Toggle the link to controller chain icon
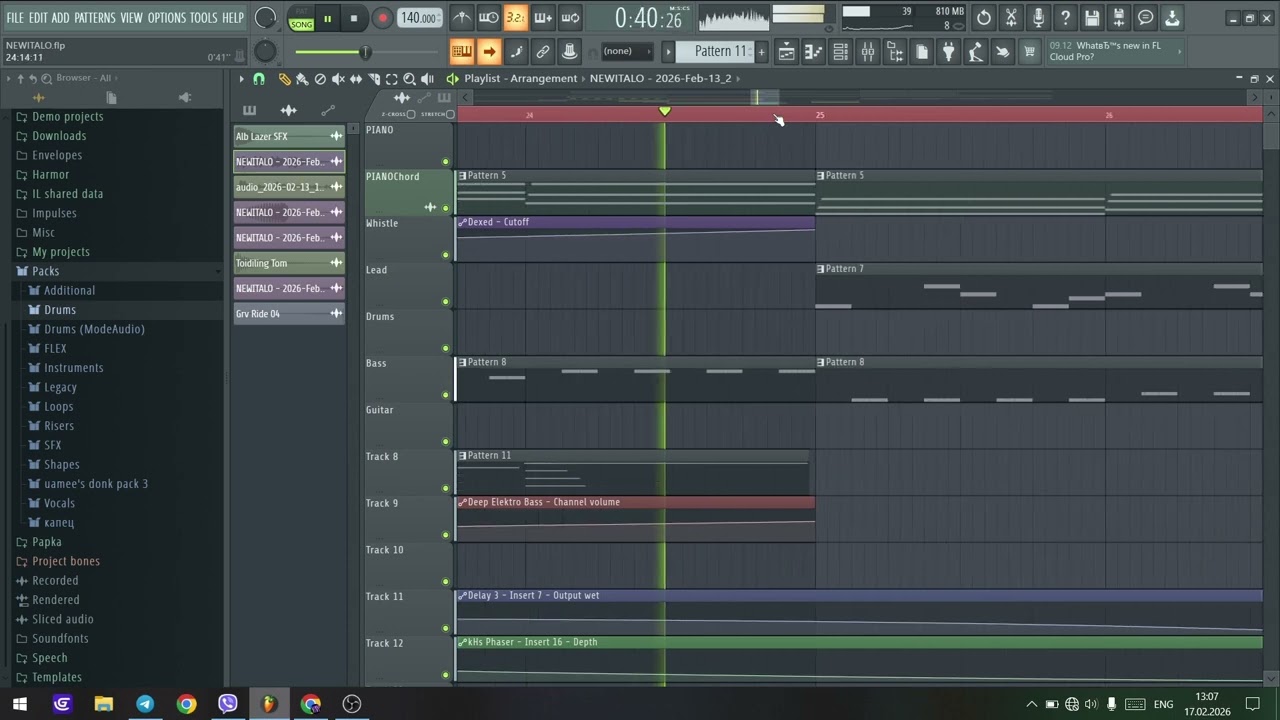1280x720 pixels. pyautogui.click(x=542, y=51)
